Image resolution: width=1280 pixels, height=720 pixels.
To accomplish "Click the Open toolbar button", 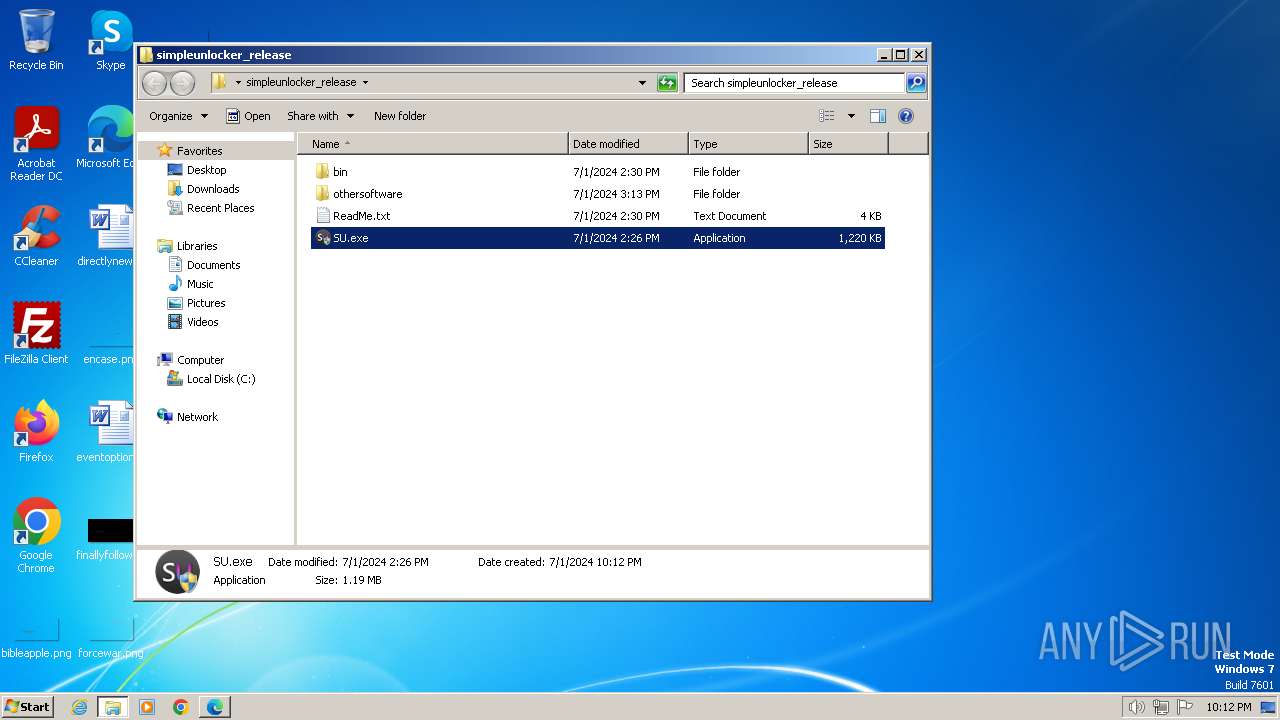I will click(x=248, y=116).
